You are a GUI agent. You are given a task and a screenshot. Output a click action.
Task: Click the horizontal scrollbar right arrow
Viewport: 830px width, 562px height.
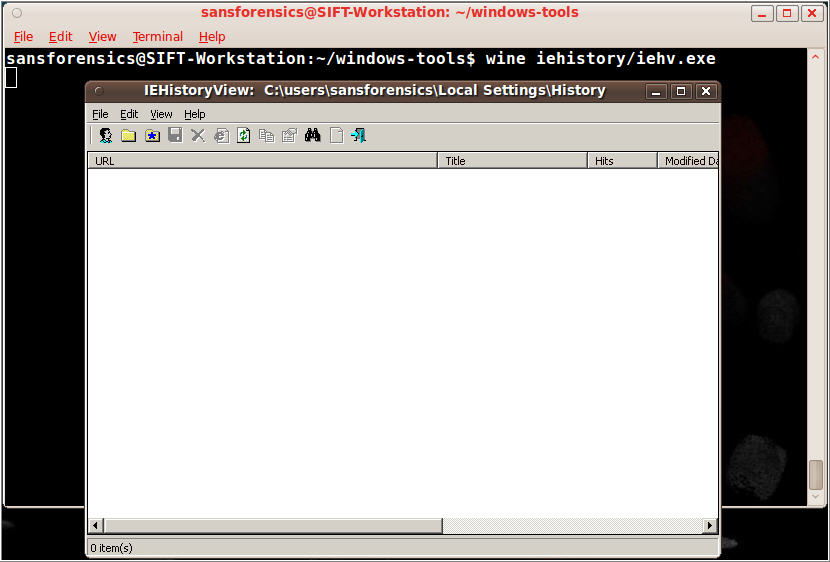pyautogui.click(x=710, y=525)
